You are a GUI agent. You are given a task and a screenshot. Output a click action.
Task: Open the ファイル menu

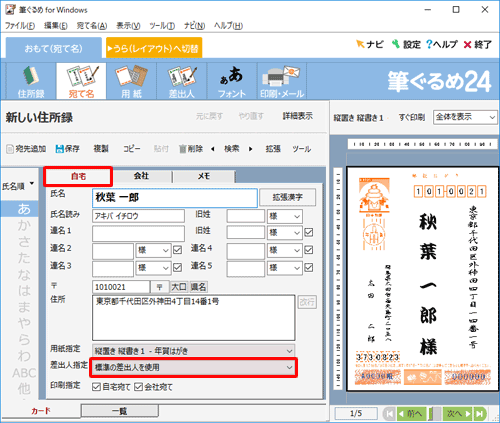pyautogui.click(x=20, y=26)
